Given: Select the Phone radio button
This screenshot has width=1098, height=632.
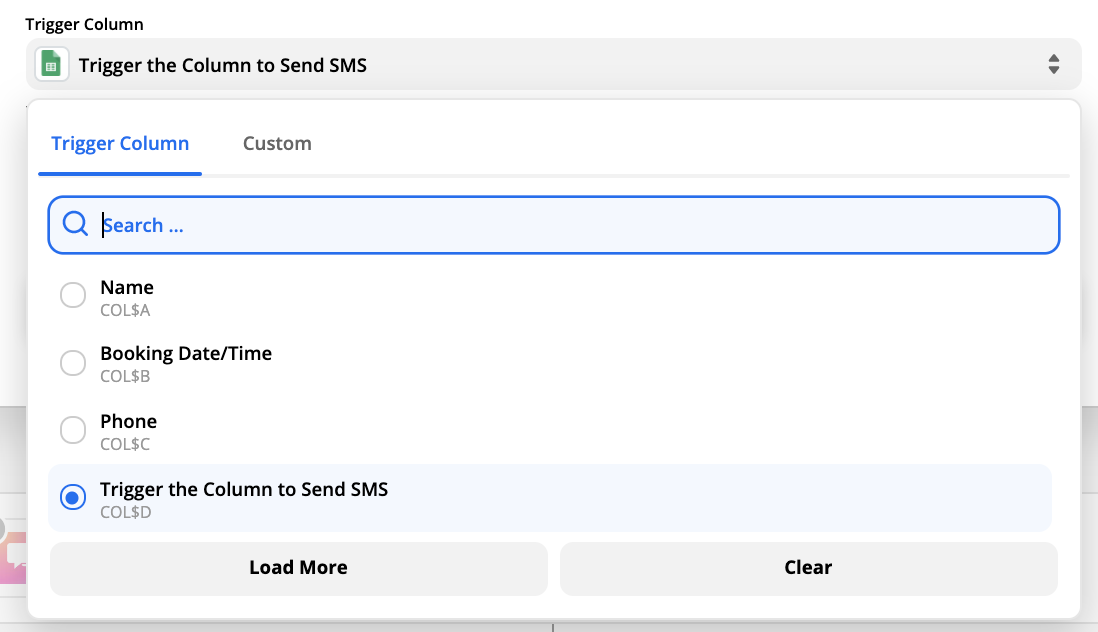Looking at the screenshot, I should tap(73, 430).
